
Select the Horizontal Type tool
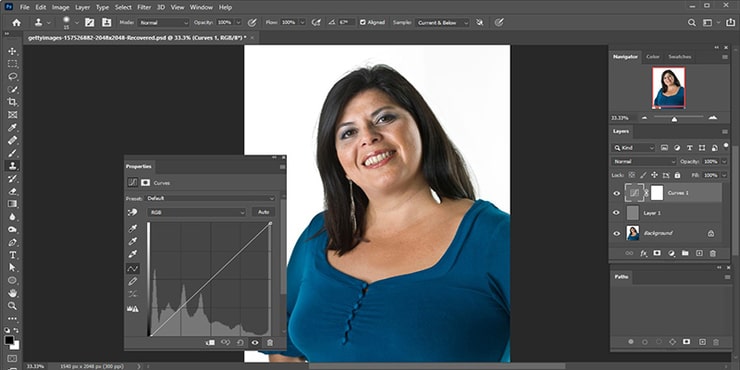pos(12,255)
